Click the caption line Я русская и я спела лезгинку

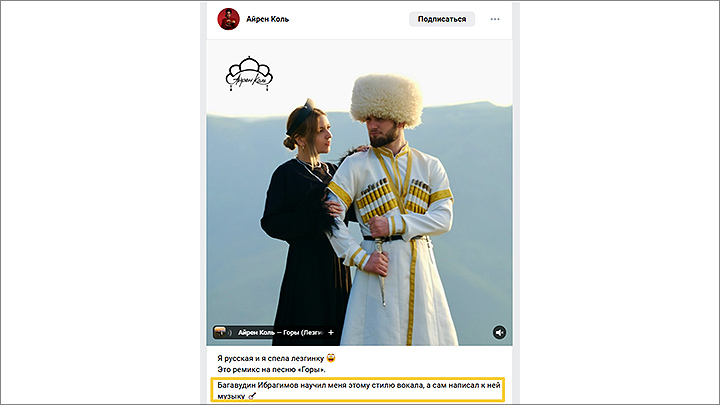tap(270, 358)
